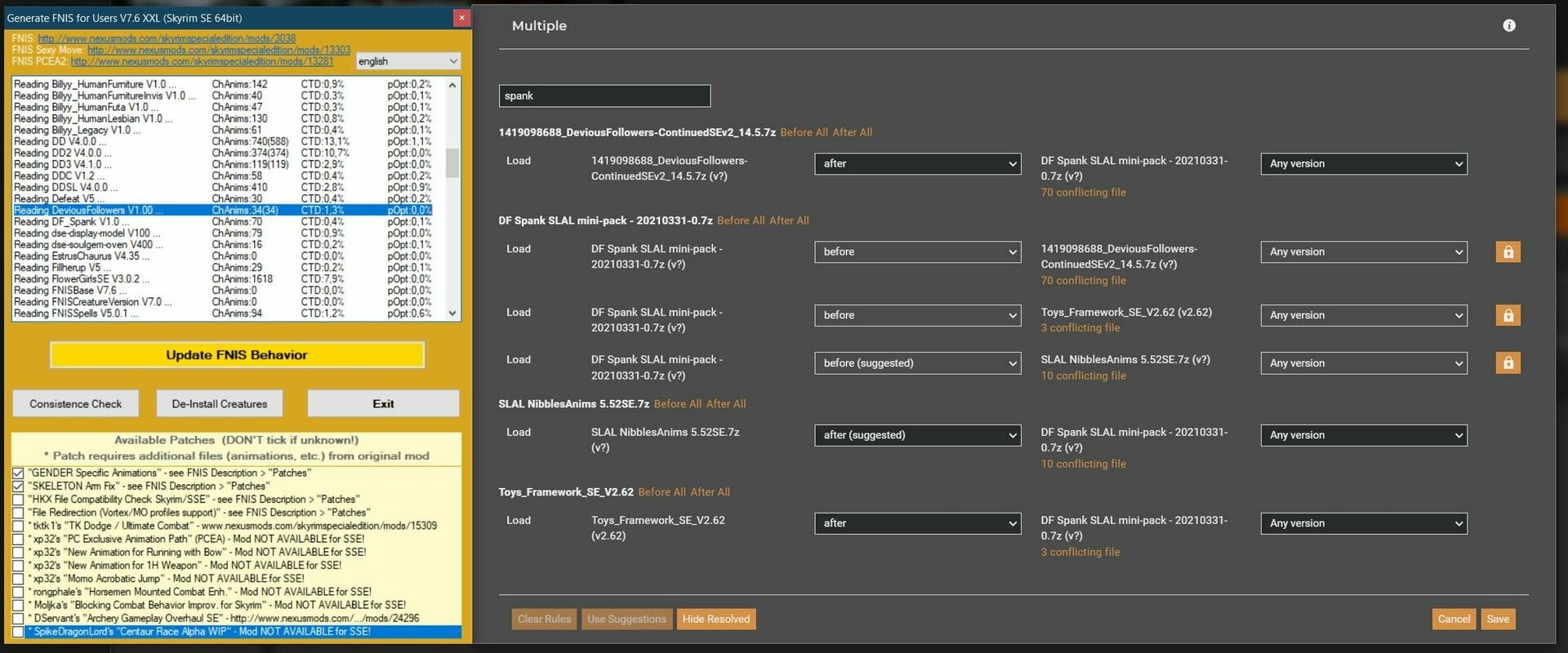The height and width of the screenshot is (653, 1568).
Task: Open Any version dropdown in Toys_Framework section
Action: click(x=1364, y=523)
